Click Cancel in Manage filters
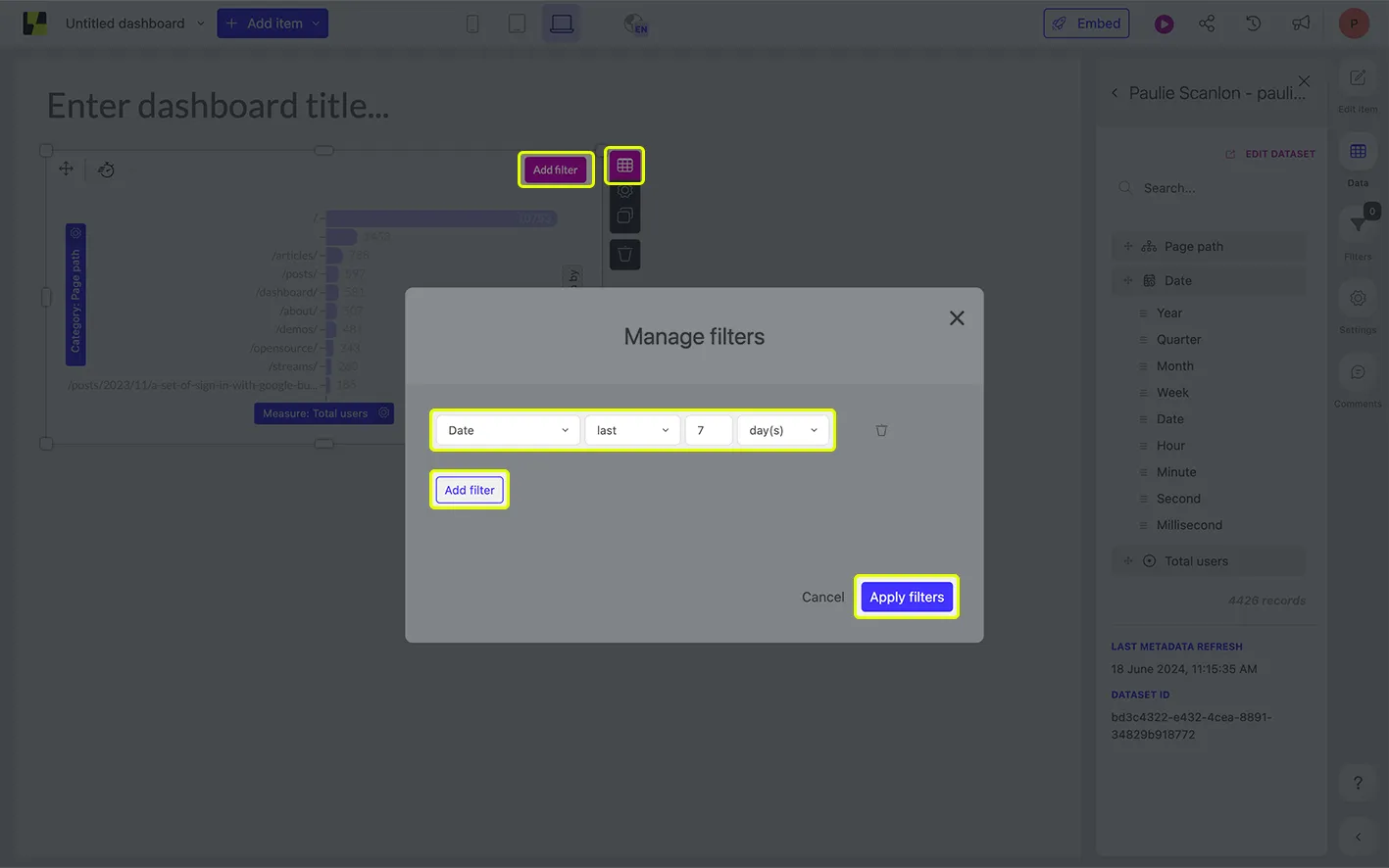The height and width of the screenshot is (868, 1389). pyautogui.click(x=822, y=597)
